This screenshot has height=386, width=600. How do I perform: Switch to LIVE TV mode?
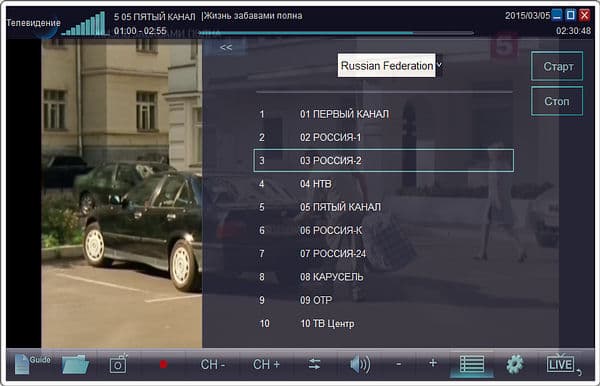coord(561,364)
